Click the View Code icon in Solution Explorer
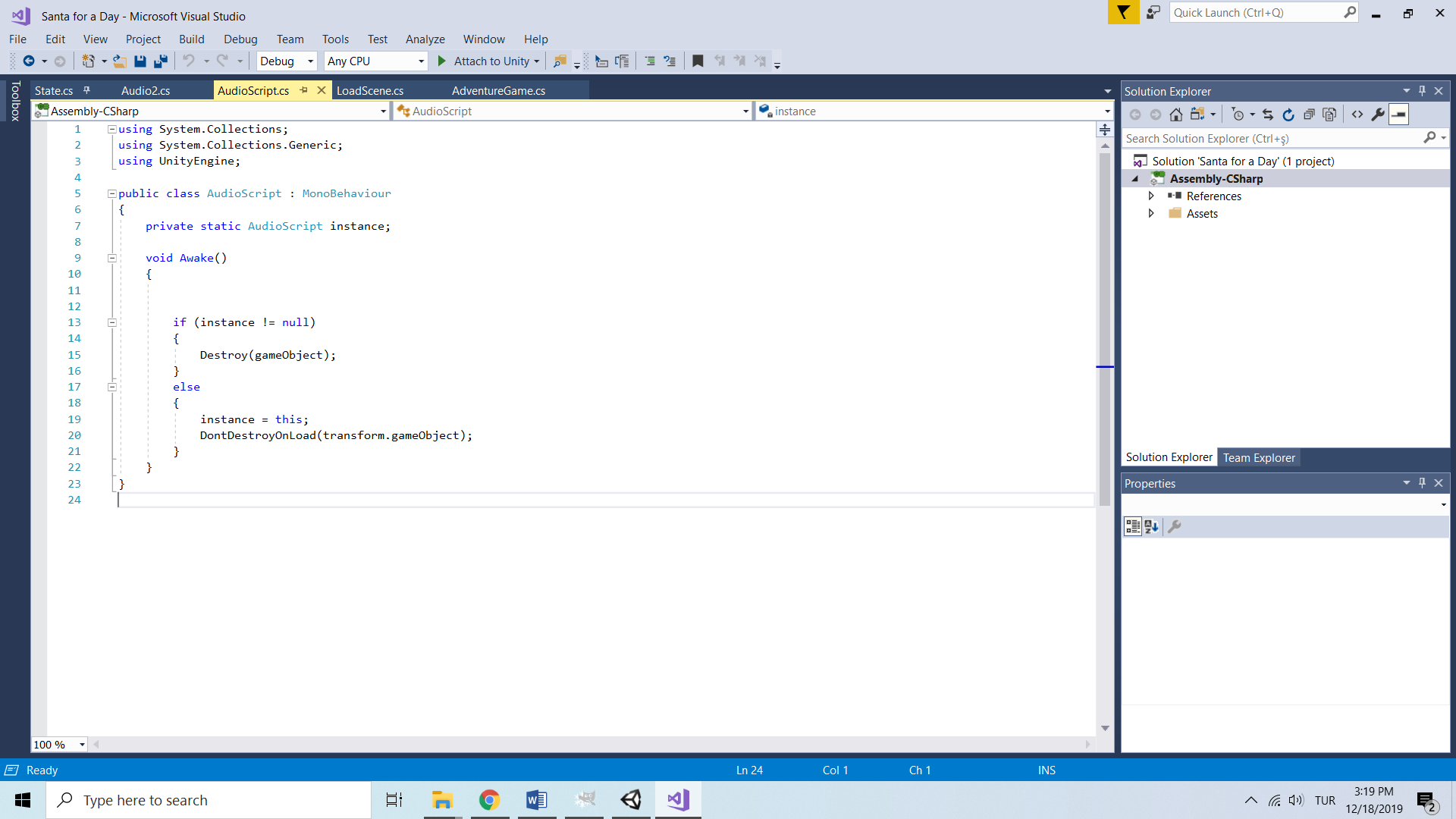The image size is (1456, 819). pos(1357,115)
